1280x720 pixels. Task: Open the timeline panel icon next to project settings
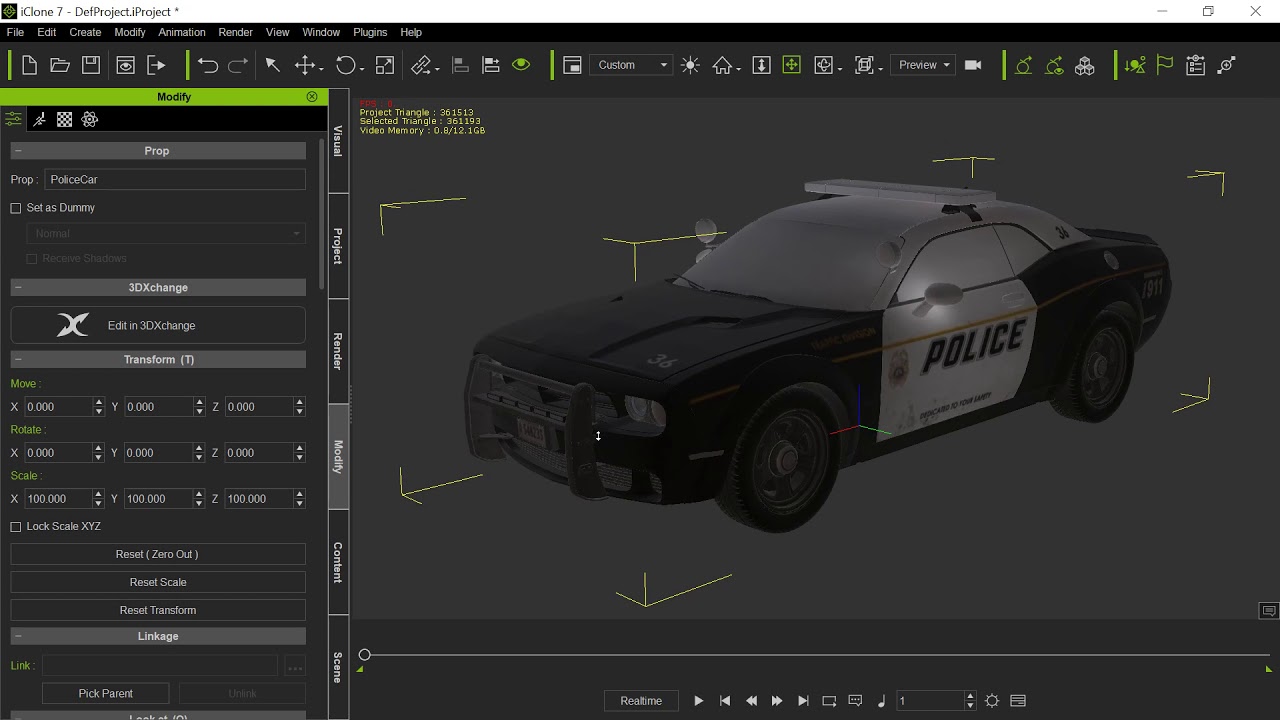click(1018, 701)
